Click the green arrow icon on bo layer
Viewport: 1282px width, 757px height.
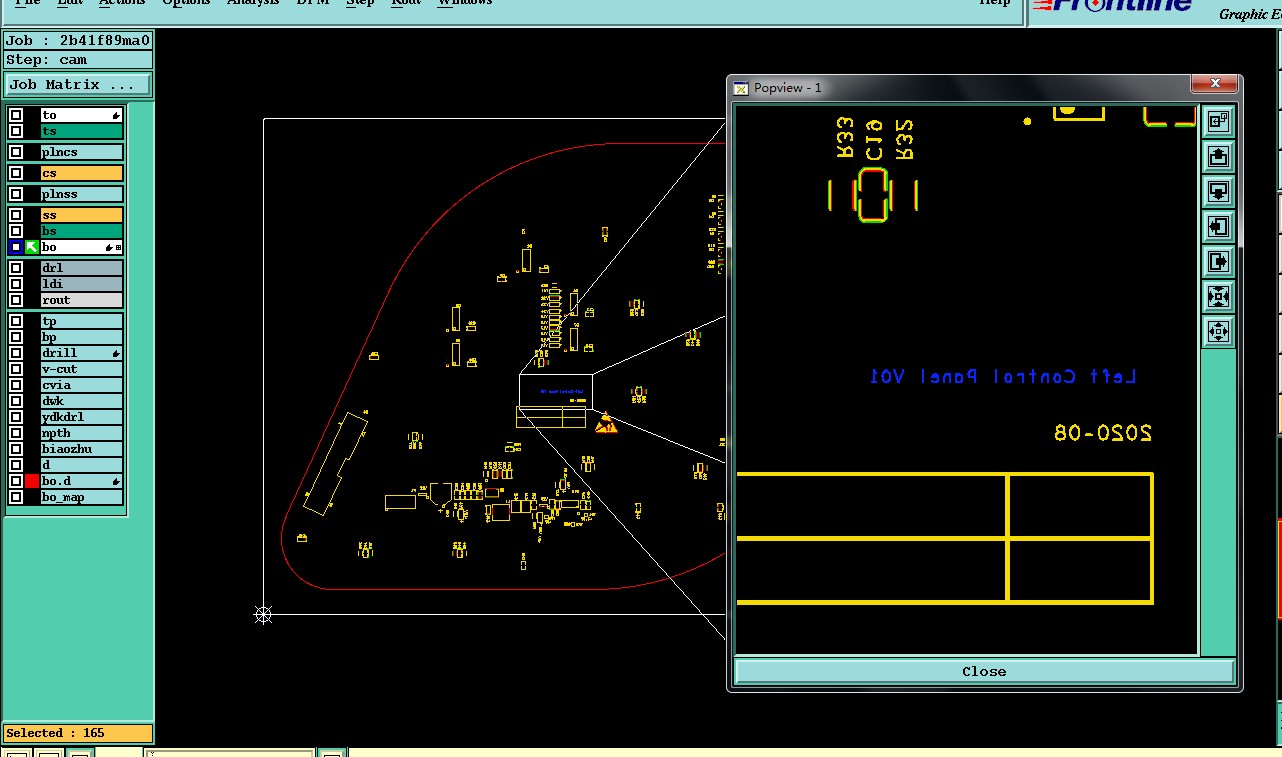pos(32,247)
